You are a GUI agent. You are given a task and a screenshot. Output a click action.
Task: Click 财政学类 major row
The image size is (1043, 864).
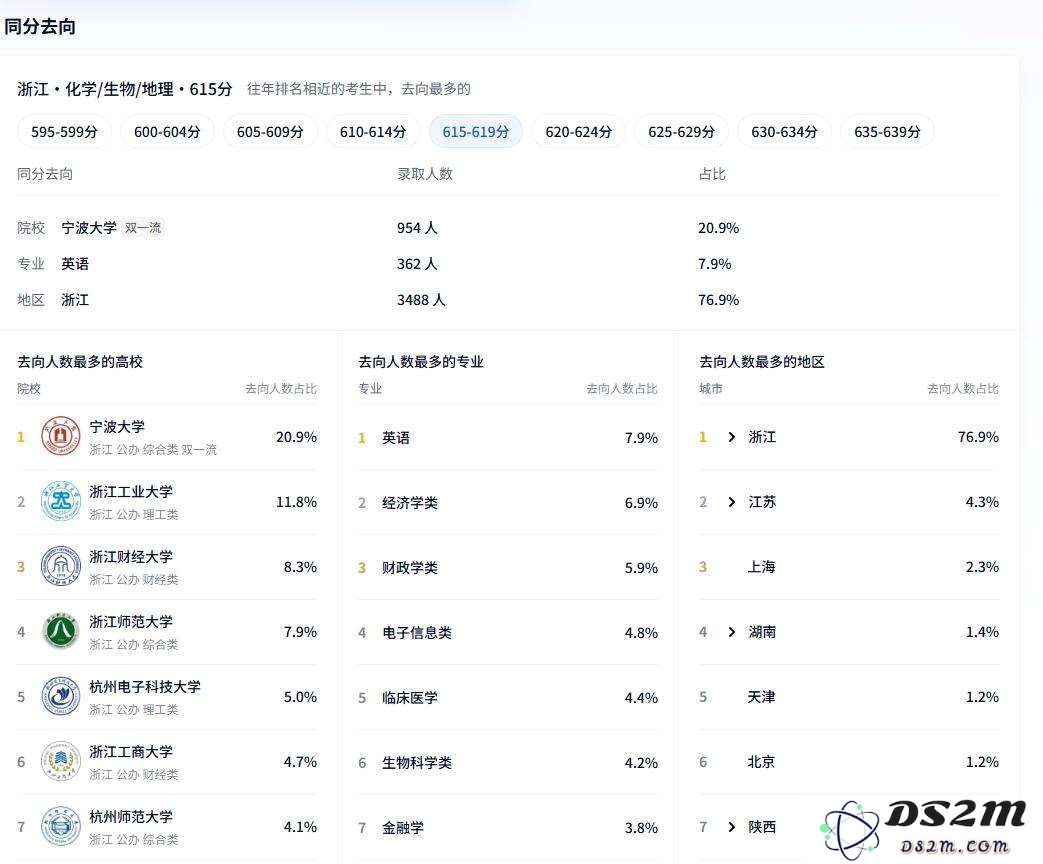(x=508, y=568)
